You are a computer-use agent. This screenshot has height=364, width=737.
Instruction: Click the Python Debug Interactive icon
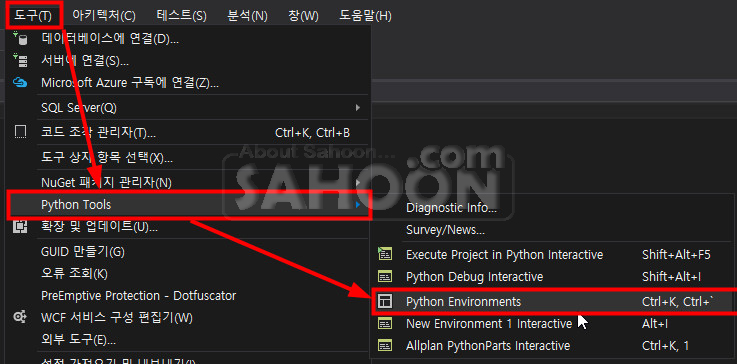click(385, 277)
